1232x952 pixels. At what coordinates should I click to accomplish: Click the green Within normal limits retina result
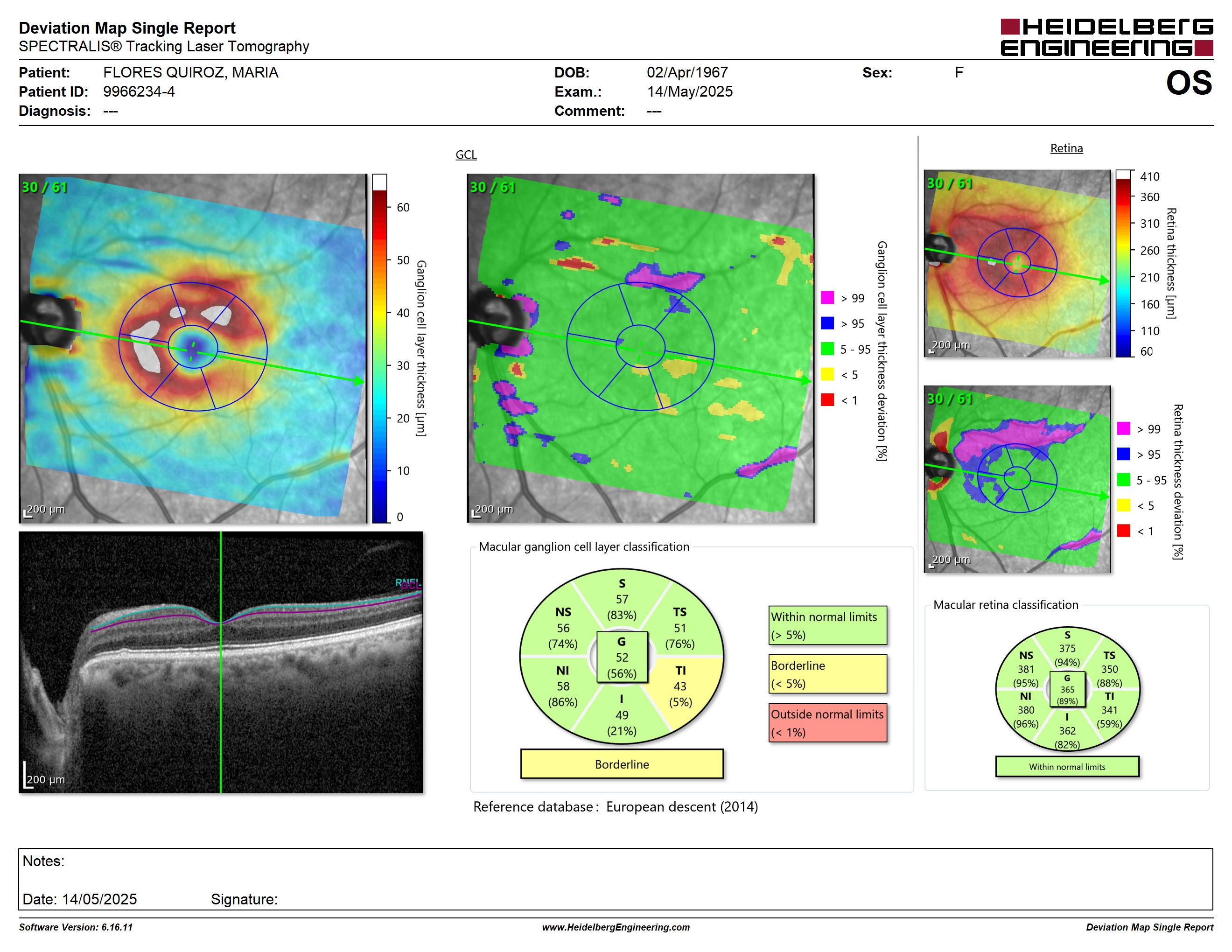[x=1067, y=766]
